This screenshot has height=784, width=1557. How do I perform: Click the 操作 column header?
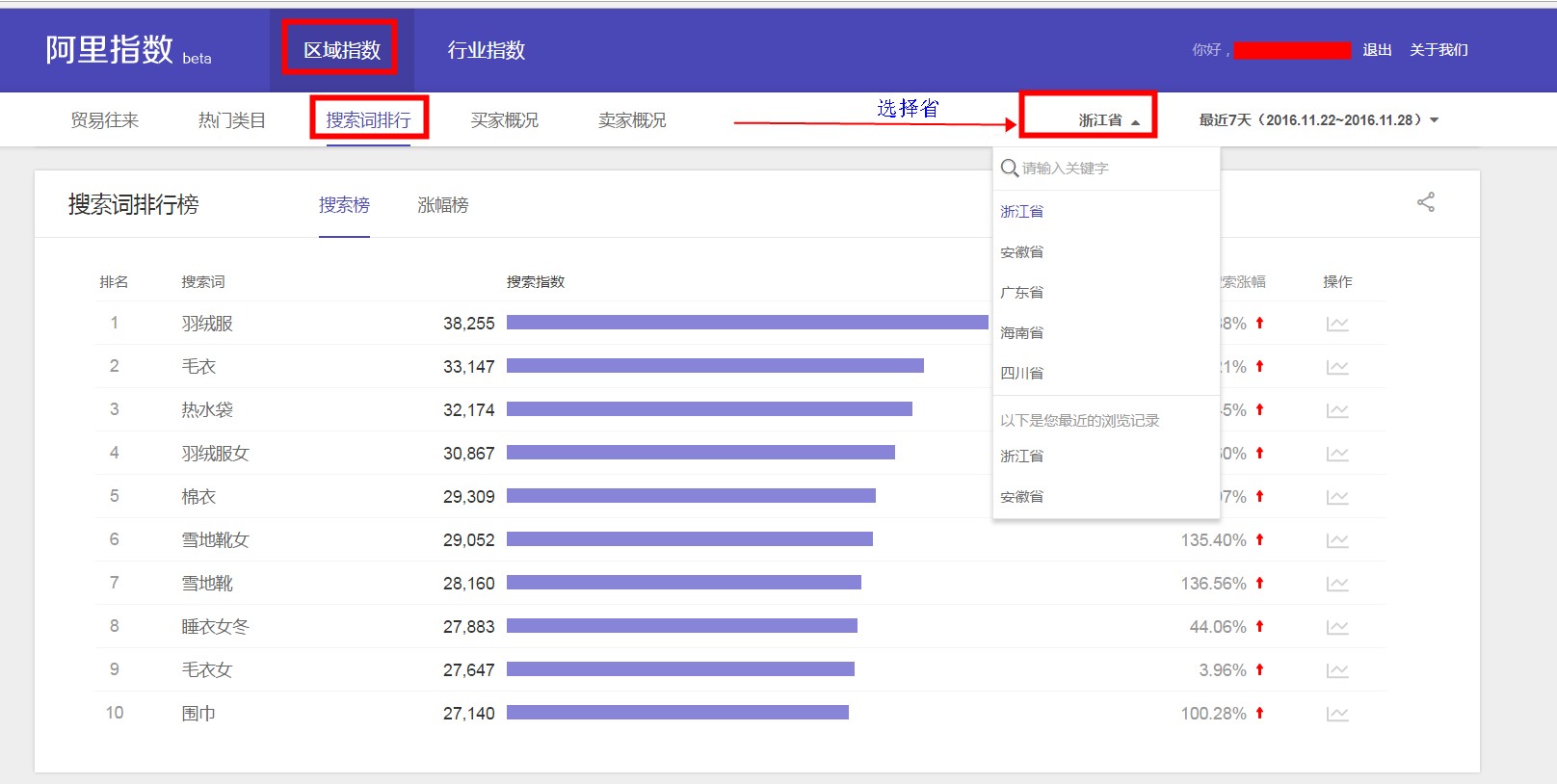click(x=1337, y=282)
